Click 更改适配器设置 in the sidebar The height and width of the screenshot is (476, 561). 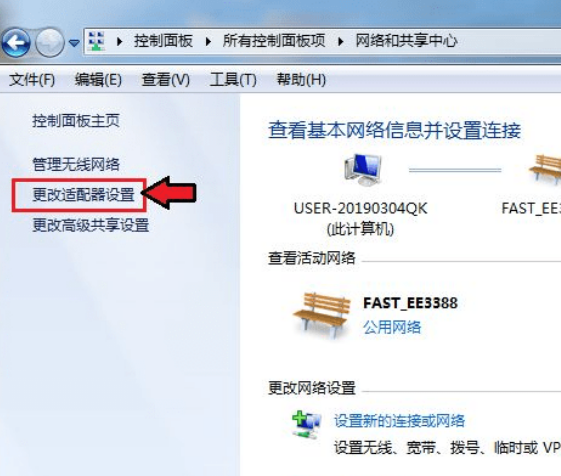(83, 195)
